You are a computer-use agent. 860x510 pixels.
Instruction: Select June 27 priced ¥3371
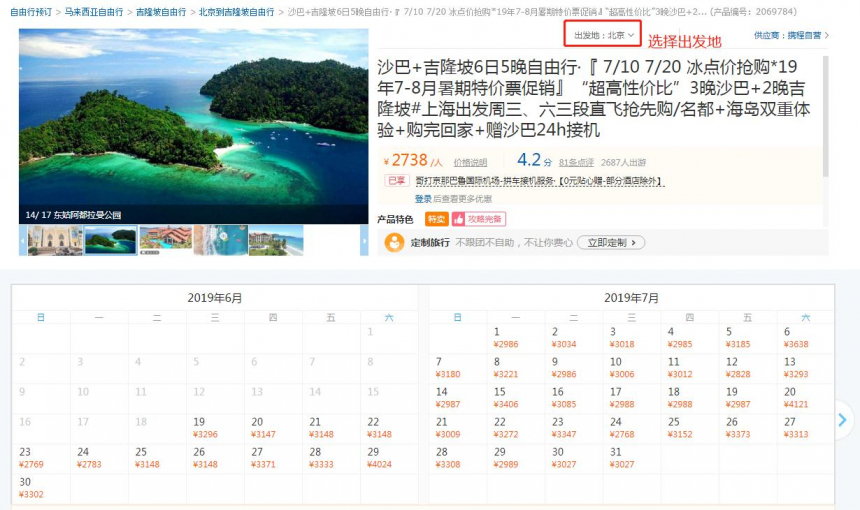tap(273, 458)
